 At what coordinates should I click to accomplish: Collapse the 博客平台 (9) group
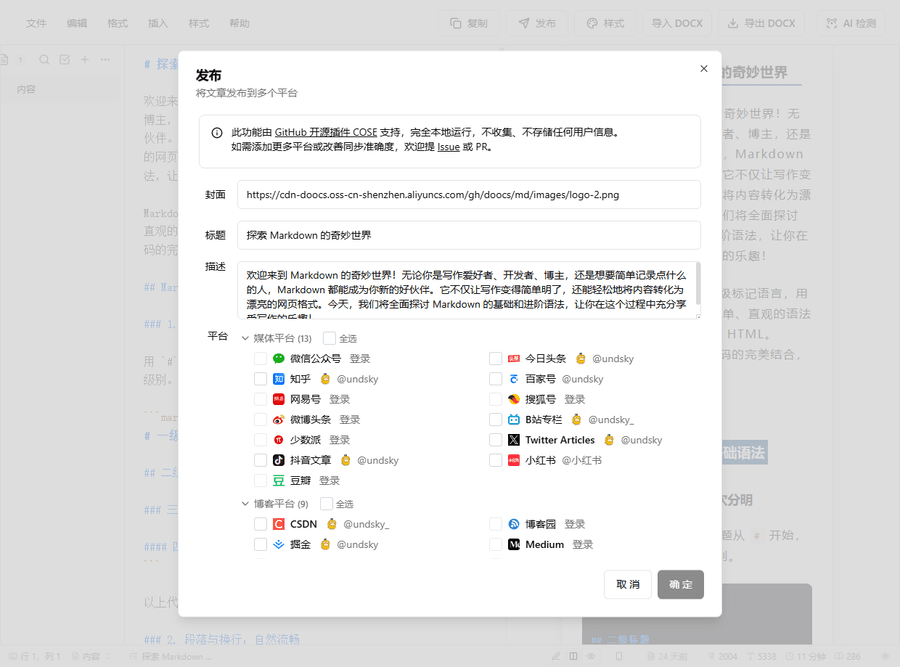[245, 504]
